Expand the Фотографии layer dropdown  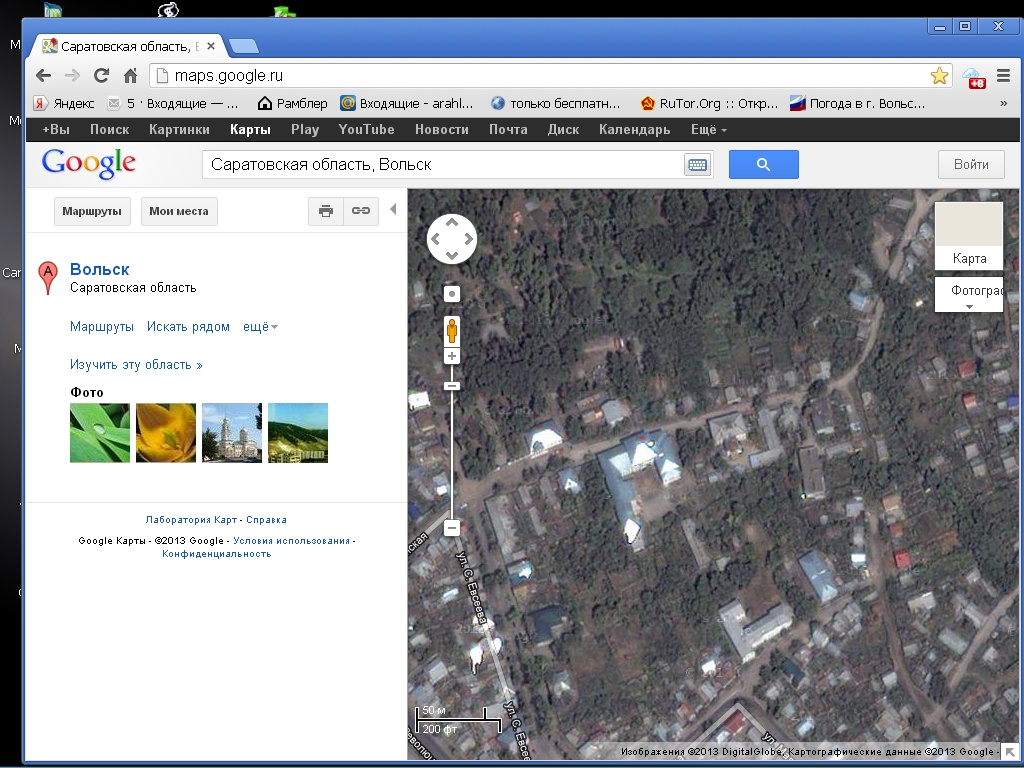968,295
